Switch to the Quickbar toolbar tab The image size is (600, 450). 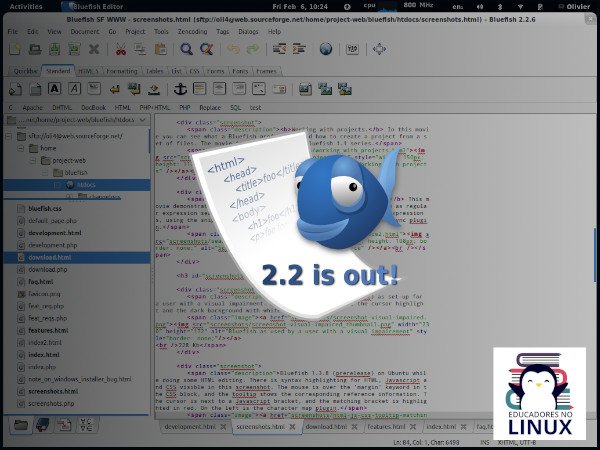[x=25, y=71]
